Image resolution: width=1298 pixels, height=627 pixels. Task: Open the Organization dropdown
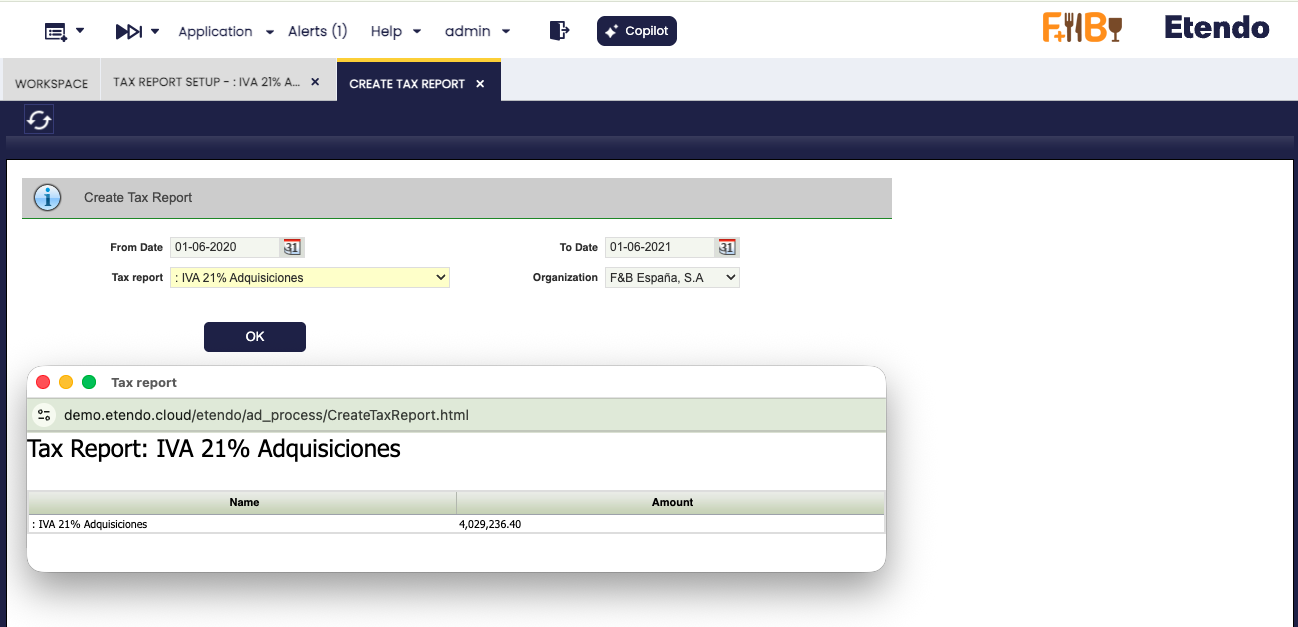672,277
